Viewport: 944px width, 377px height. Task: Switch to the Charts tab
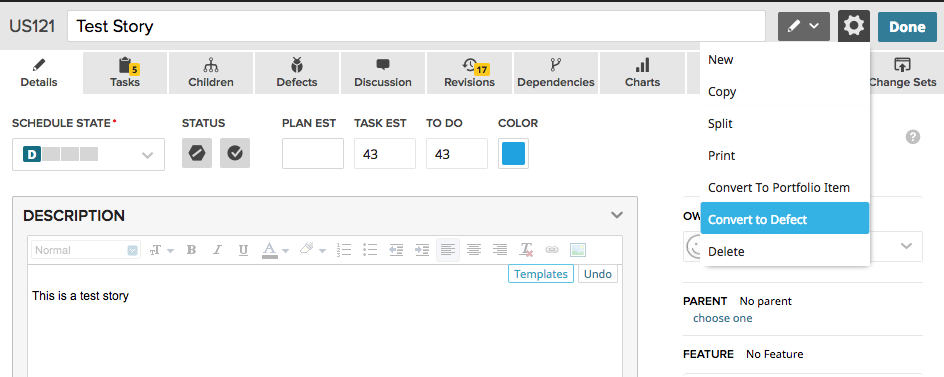[642, 73]
